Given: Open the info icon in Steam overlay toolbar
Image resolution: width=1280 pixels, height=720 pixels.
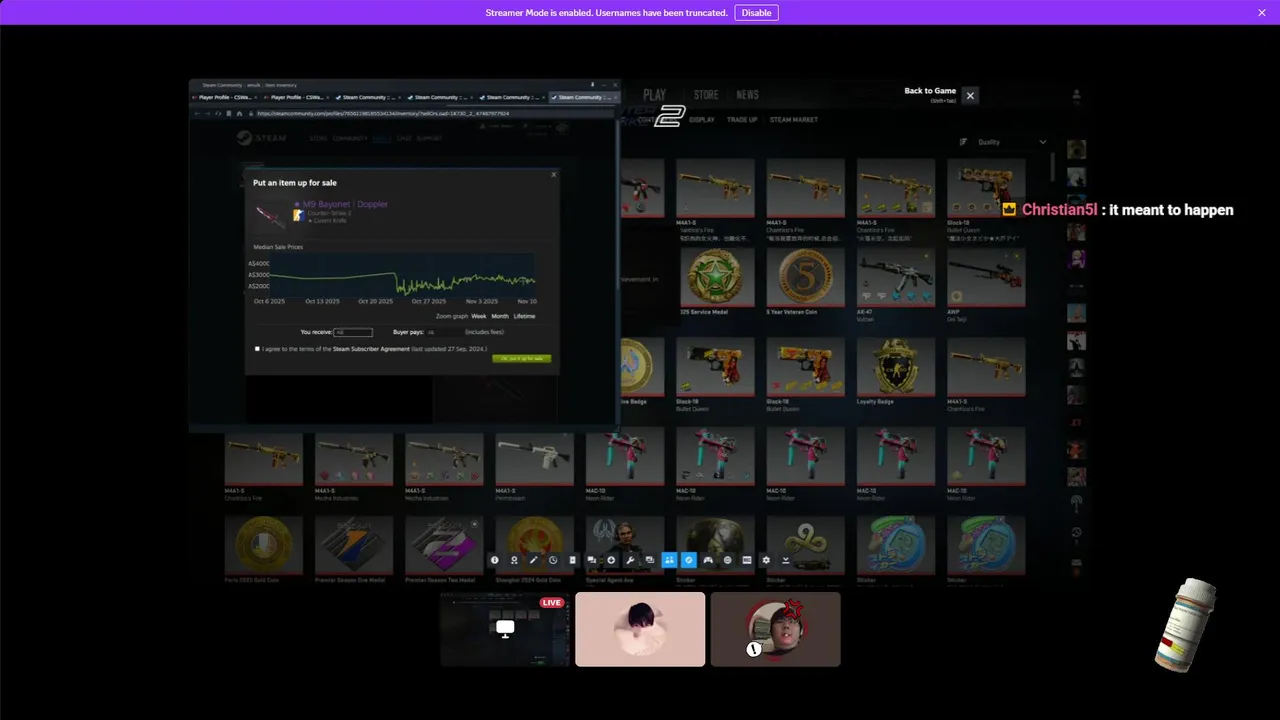Looking at the screenshot, I should pos(495,560).
